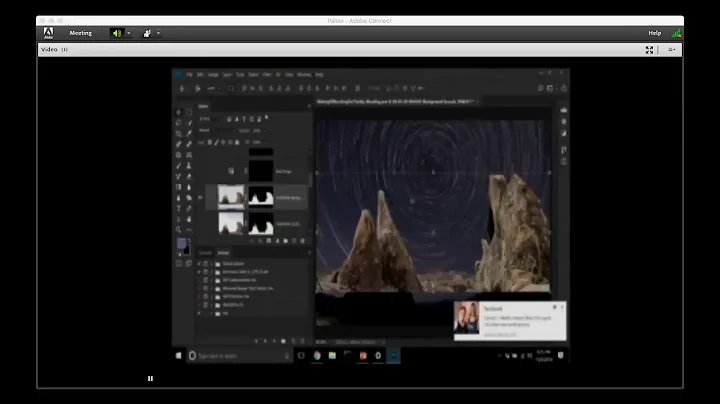720x404 pixels.
Task: Close the Facebook notification popup
Action: [x=562, y=307]
